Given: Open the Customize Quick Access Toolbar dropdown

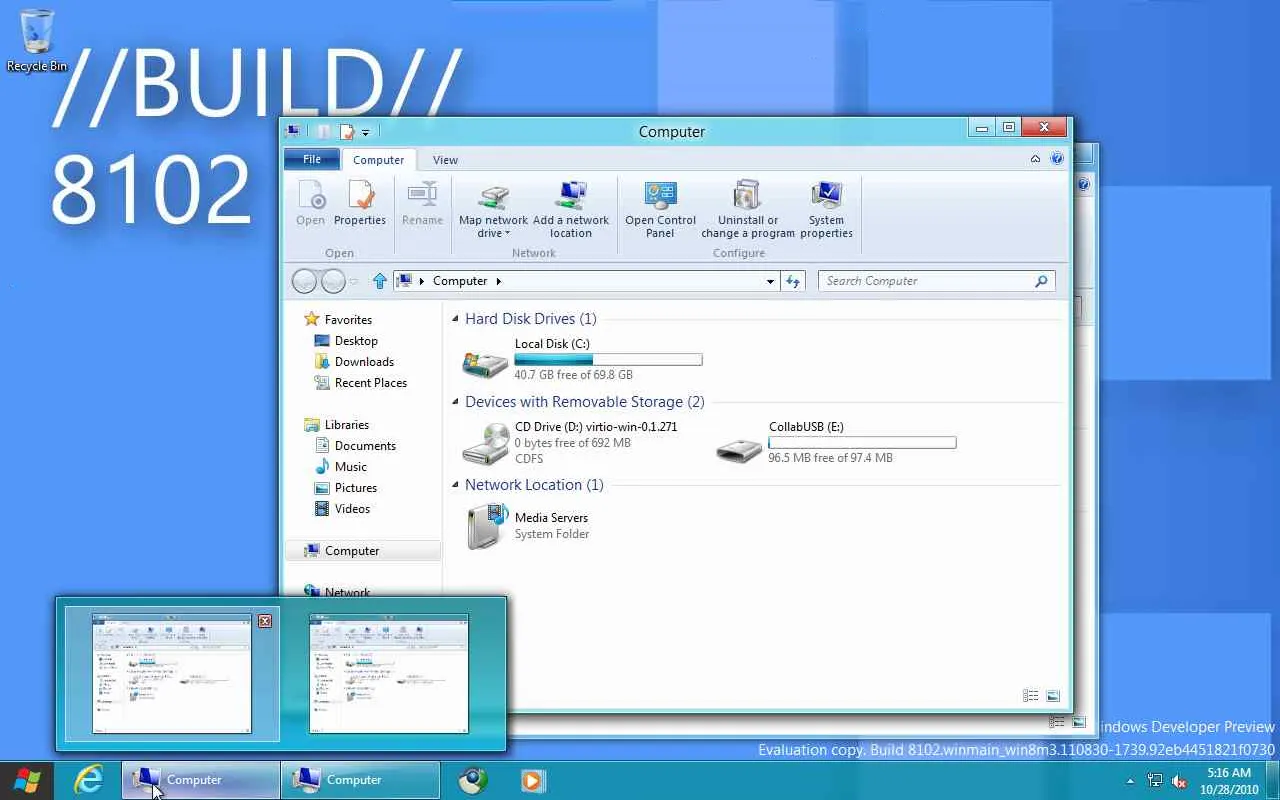Looking at the screenshot, I should 365,132.
